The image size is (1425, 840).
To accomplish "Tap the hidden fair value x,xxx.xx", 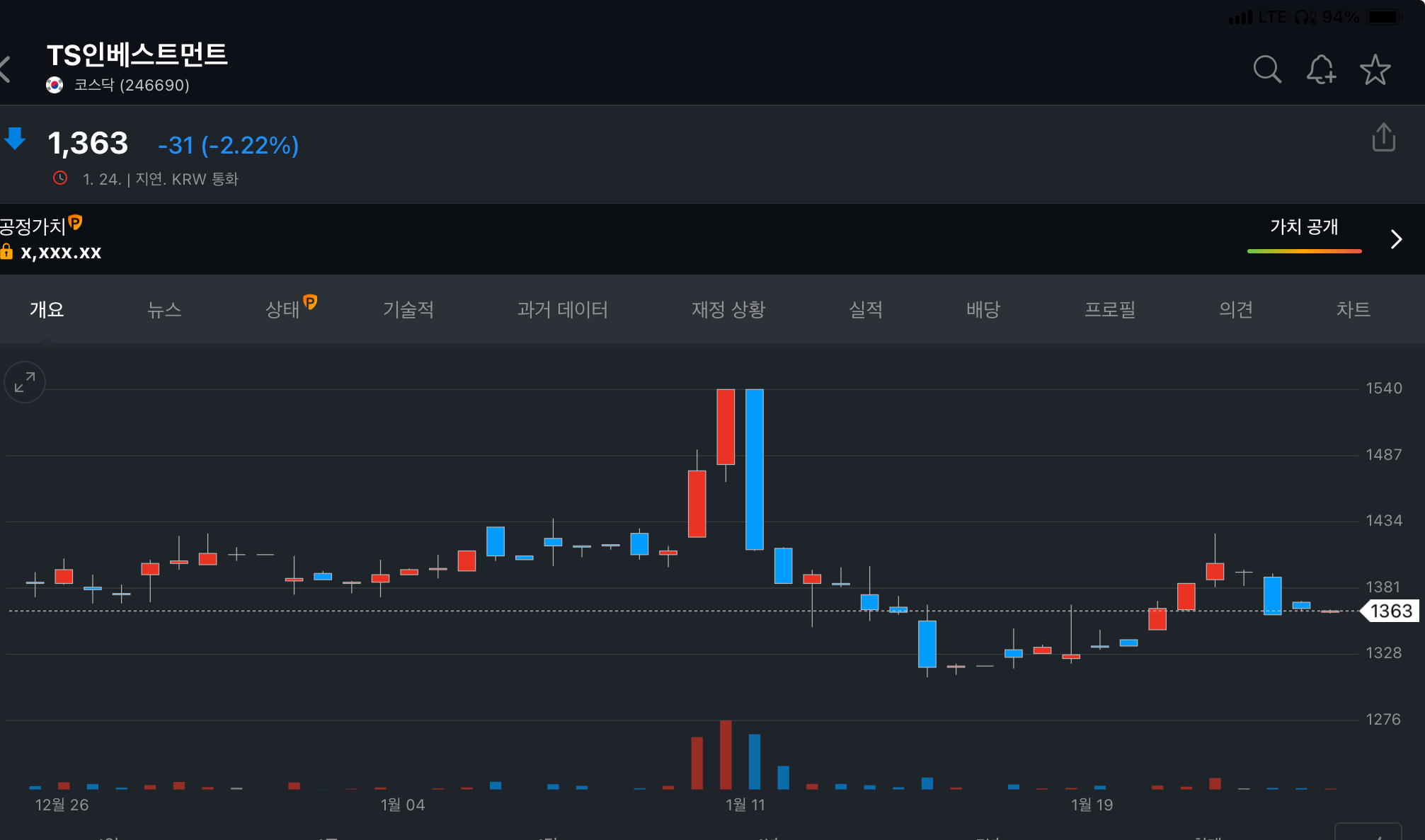I will (x=61, y=252).
